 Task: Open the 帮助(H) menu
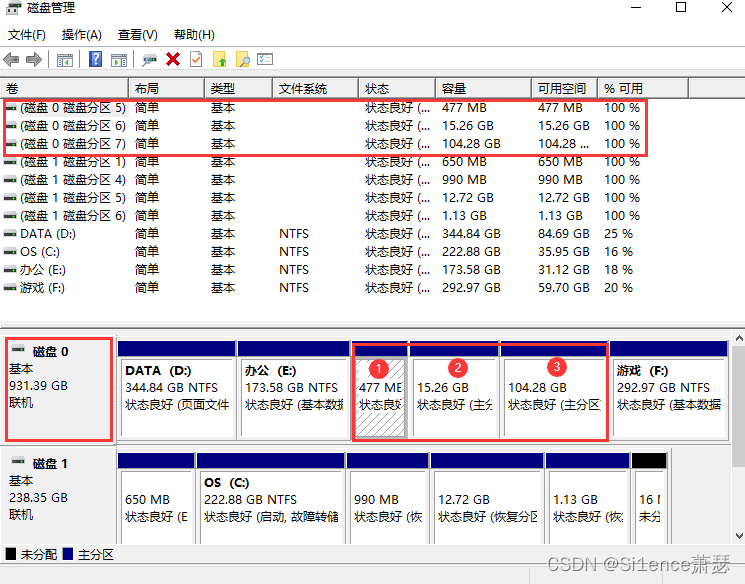point(194,35)
